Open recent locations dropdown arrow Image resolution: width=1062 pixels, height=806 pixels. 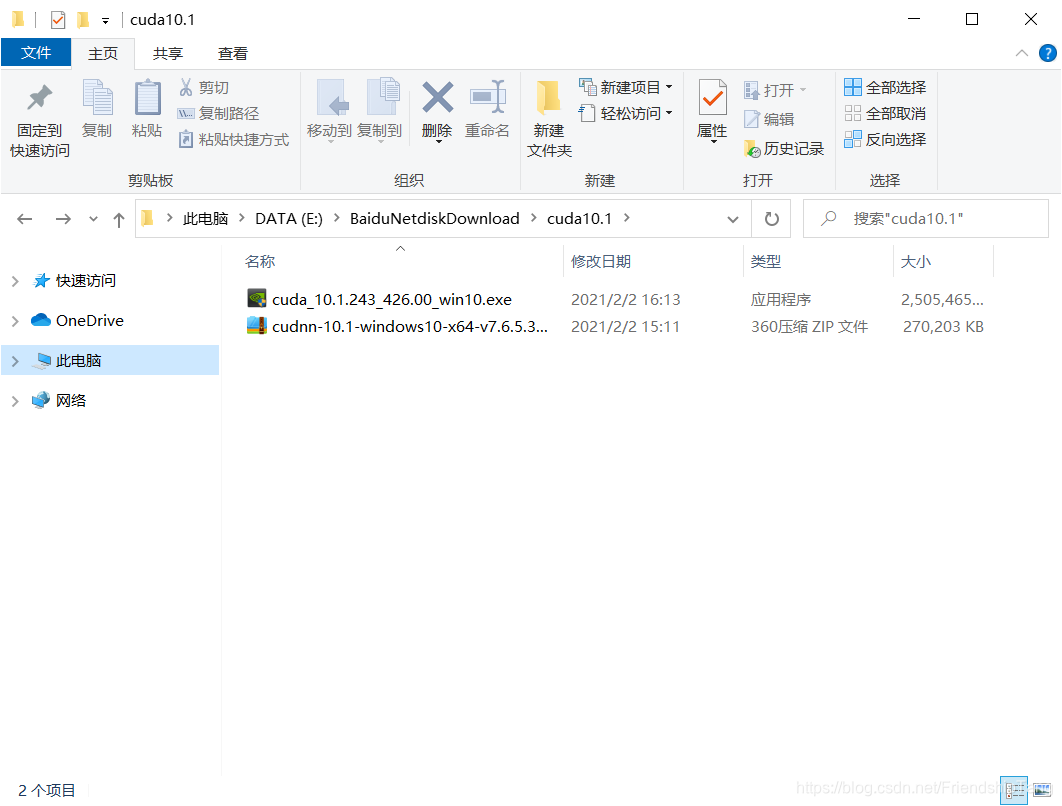93,219
